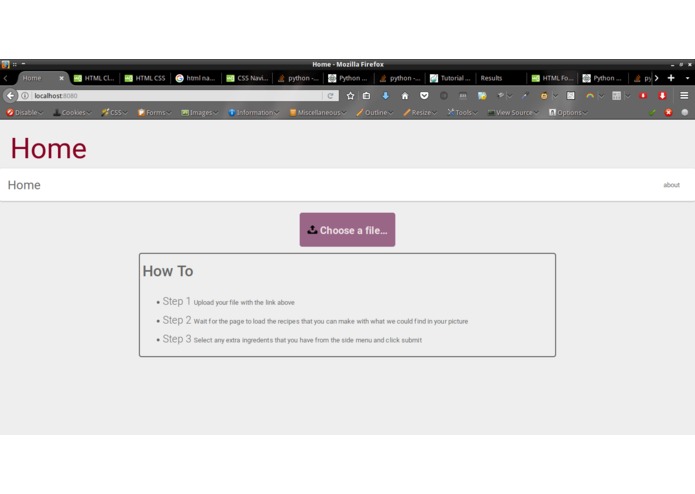Click the Greasemonkey monkey face icon
The height and width of the screenshot is (494, 695).
544,96
